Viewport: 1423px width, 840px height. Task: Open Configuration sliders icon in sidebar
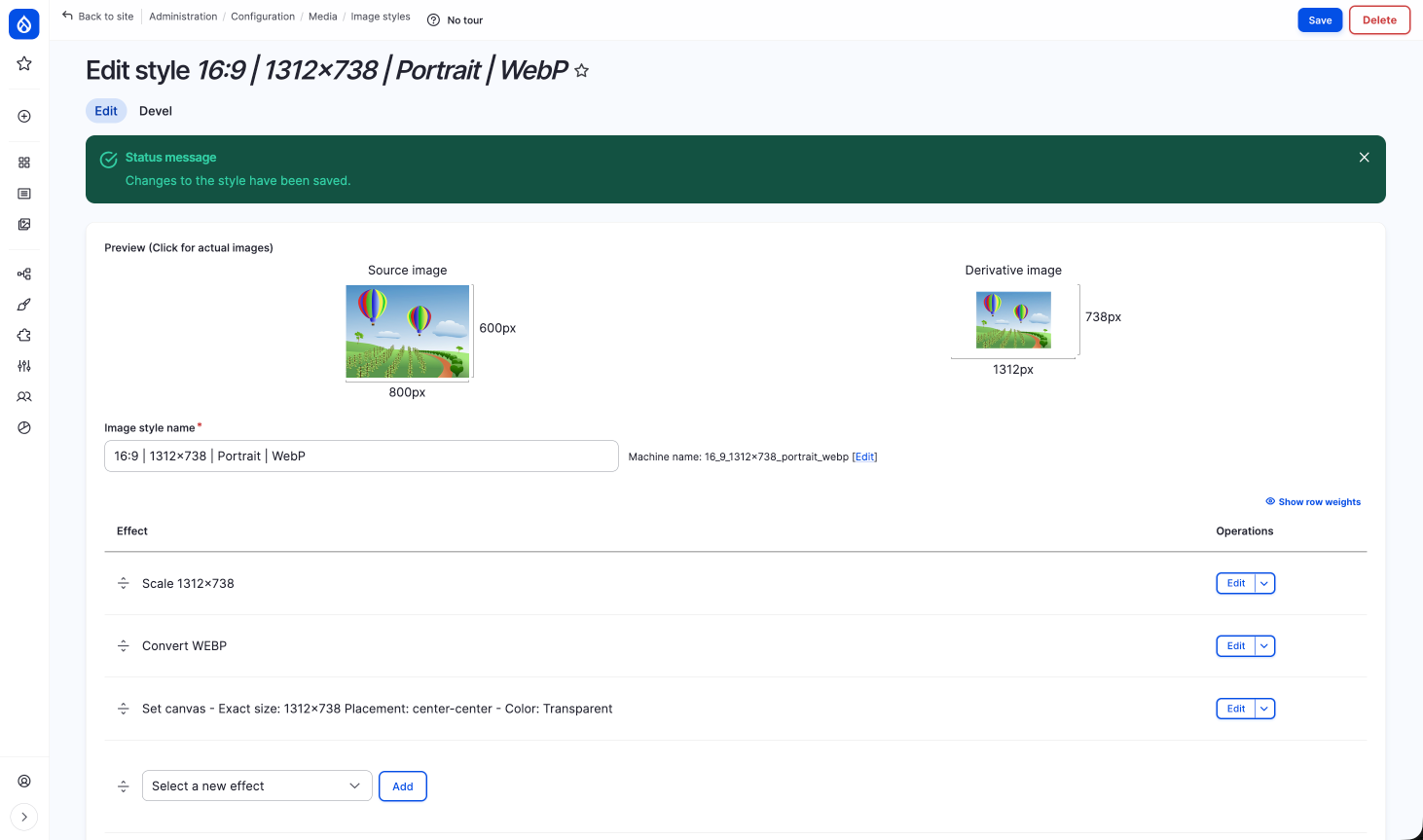24,366
